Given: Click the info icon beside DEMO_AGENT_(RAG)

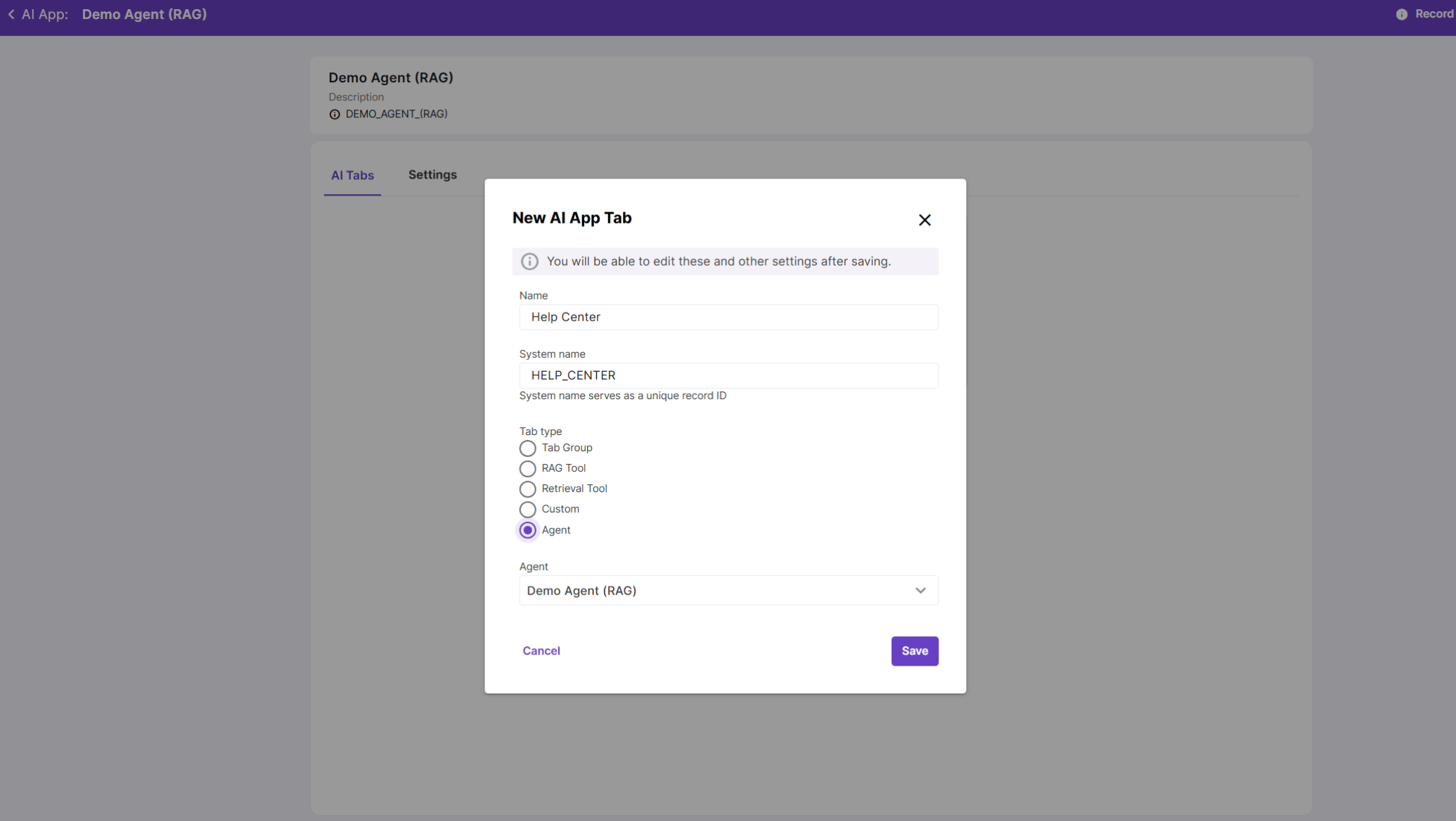Looking at the screenshot, I should pyautogui.click(x=335, y=115).
